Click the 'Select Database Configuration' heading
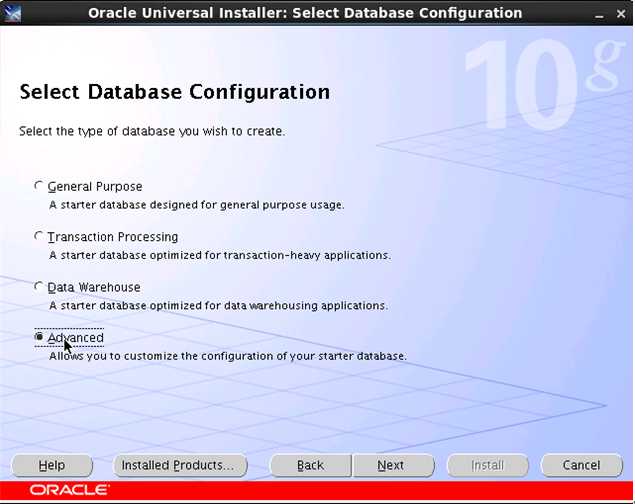This screenshot has width=635, height=504. 175,92
